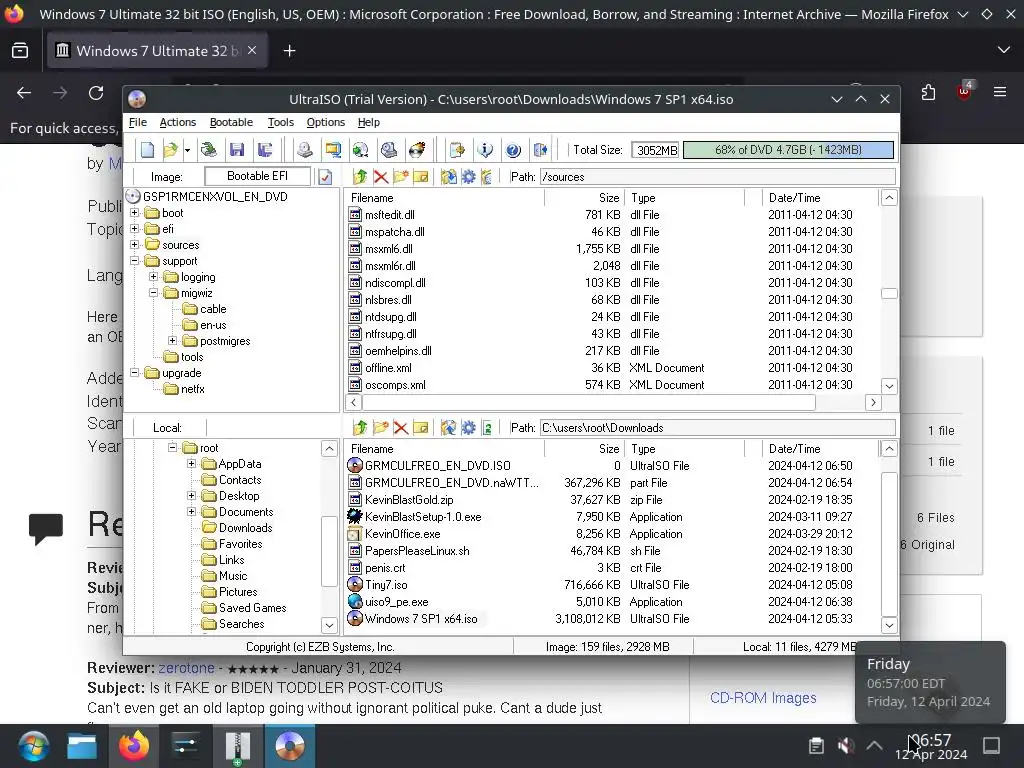Go up a folder in image pane toolbar

[x=360, y=176]
